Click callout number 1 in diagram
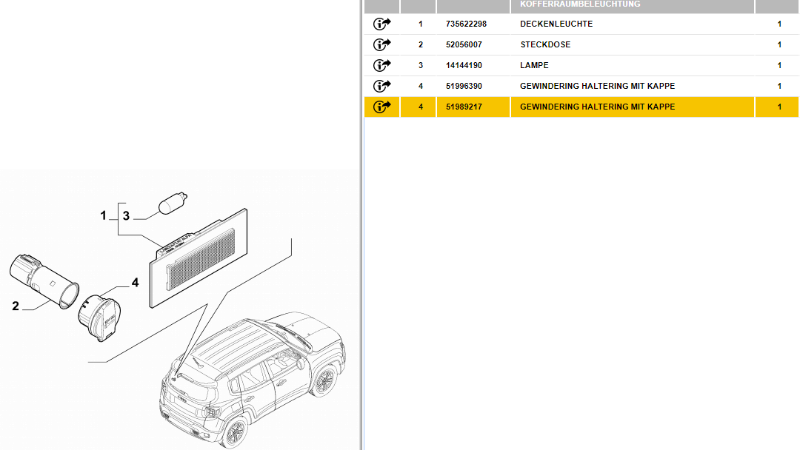The height and width of the screenshot is (450, 800). coord(103,215)
